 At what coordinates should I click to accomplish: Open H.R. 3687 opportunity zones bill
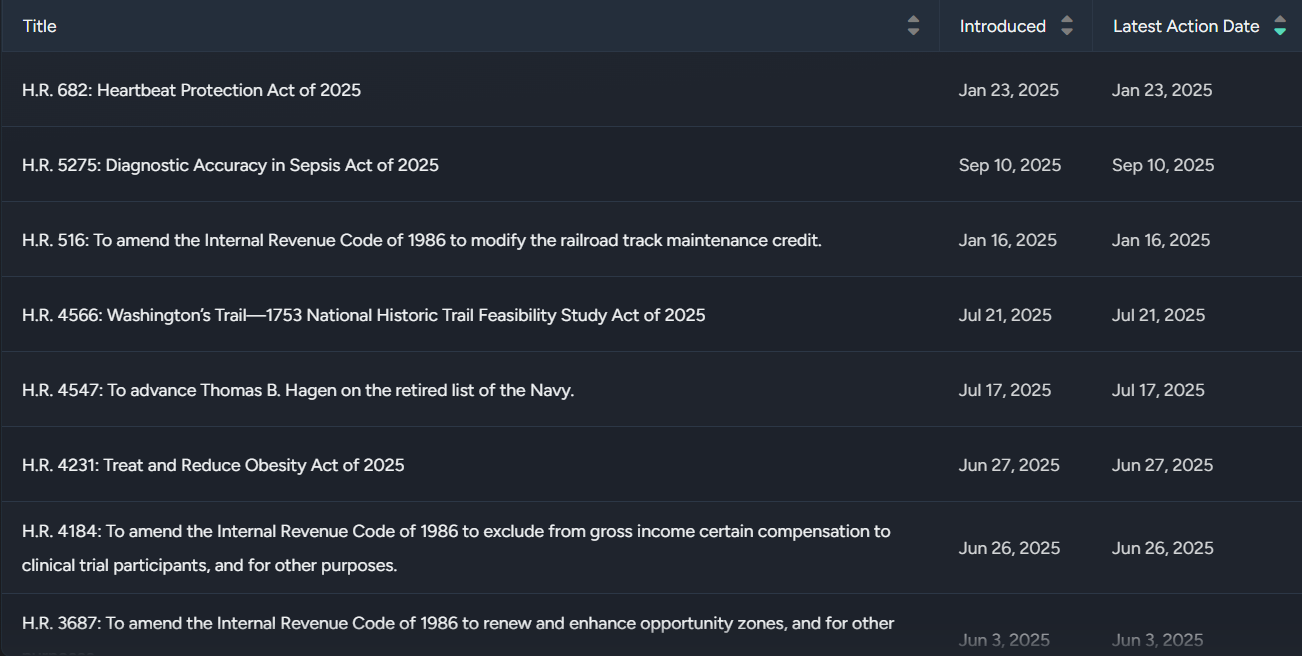457,624
